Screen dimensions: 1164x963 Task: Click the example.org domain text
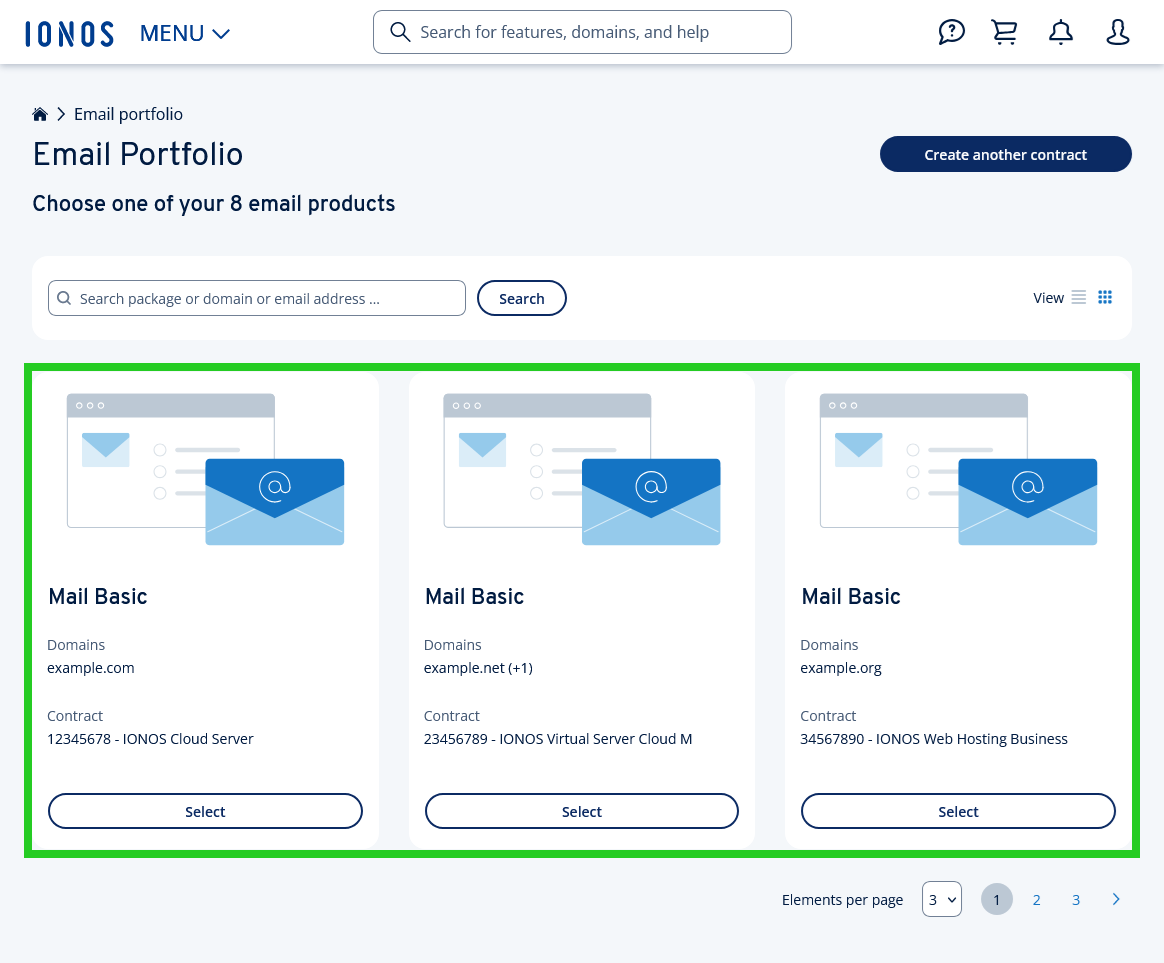841,667
